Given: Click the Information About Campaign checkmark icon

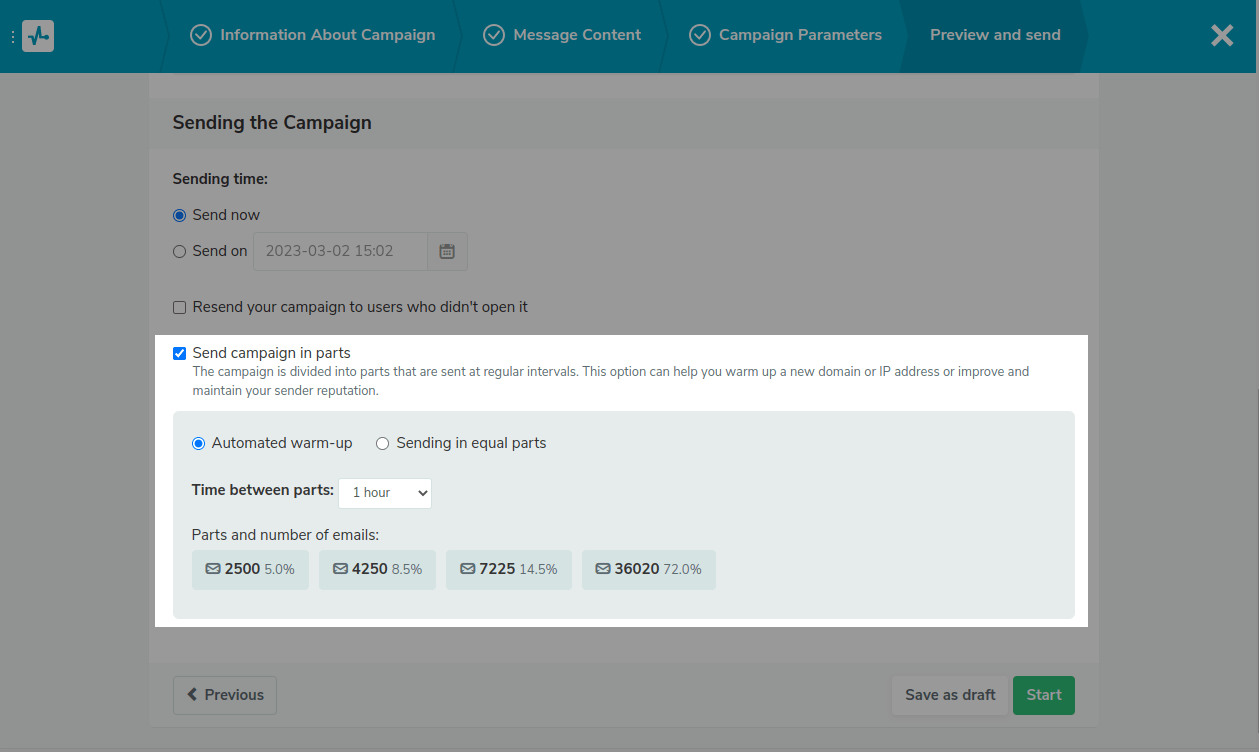Looking at the screenshot, I should click(x=201, y=35).
